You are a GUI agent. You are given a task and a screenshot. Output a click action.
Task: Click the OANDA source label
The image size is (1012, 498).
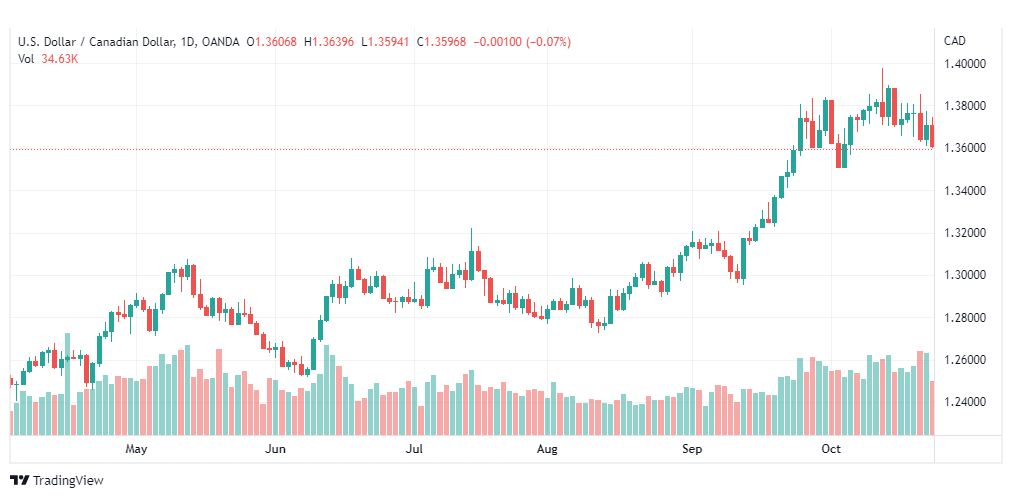[221, 42]
